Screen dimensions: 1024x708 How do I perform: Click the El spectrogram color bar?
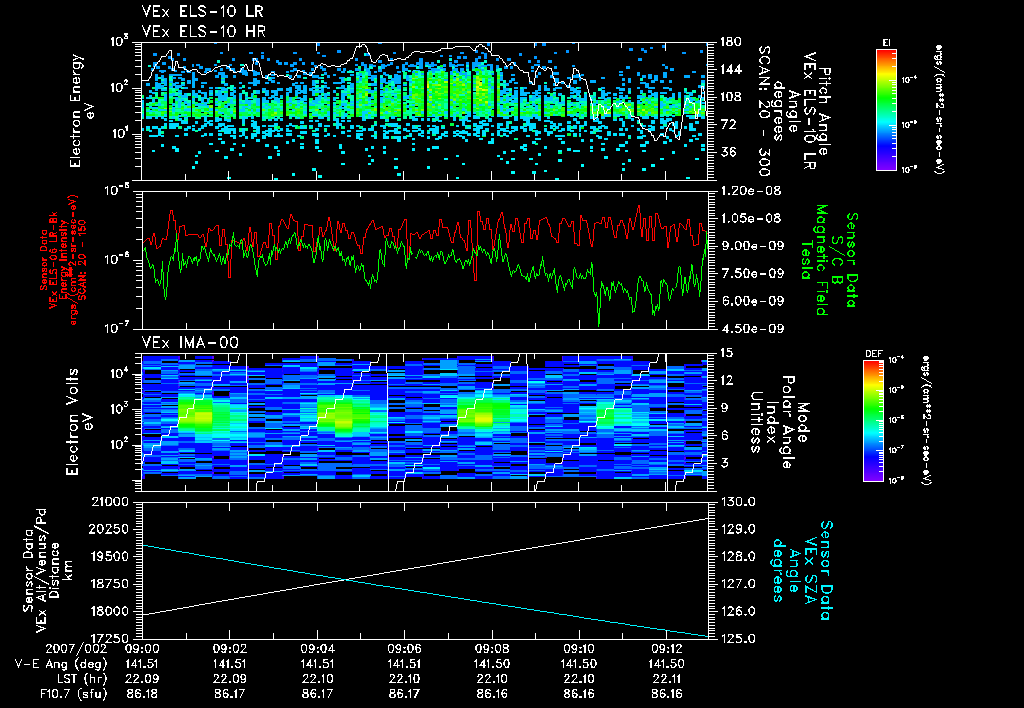(x=886, y=109)
